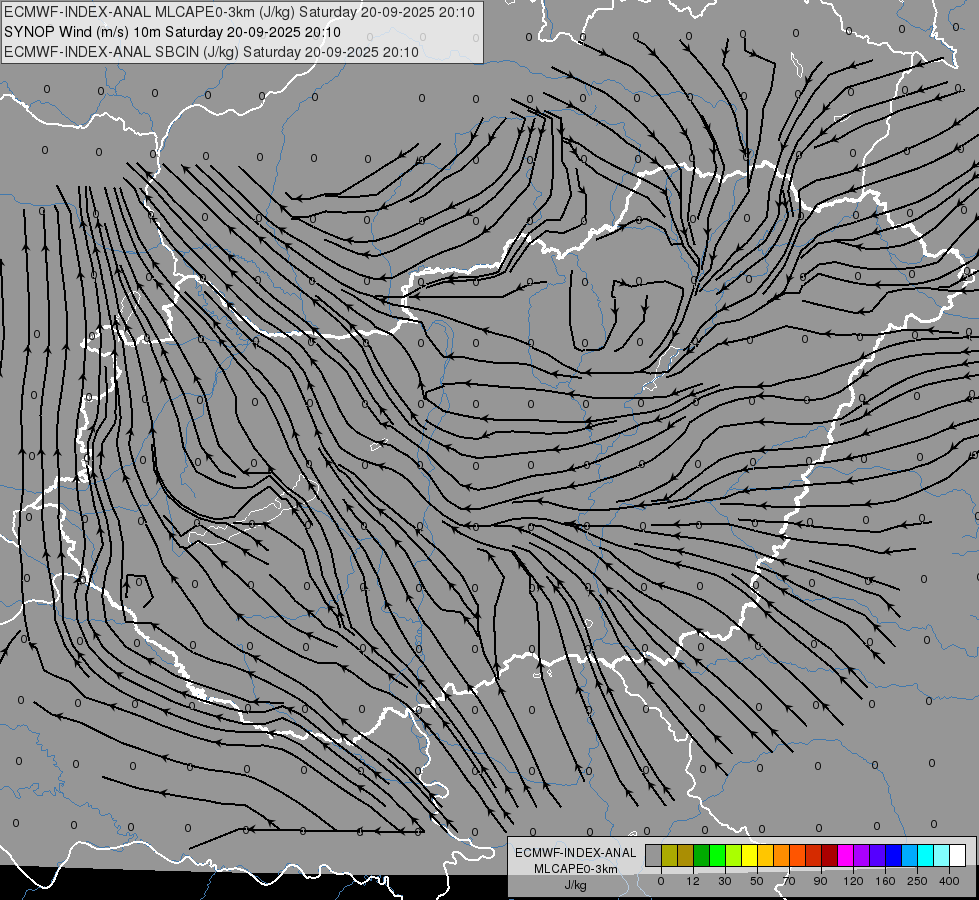979x900 pixels.
Task: Select the pure yellow legend swatch
Action: pyautogui.click(x=750, y=855)
